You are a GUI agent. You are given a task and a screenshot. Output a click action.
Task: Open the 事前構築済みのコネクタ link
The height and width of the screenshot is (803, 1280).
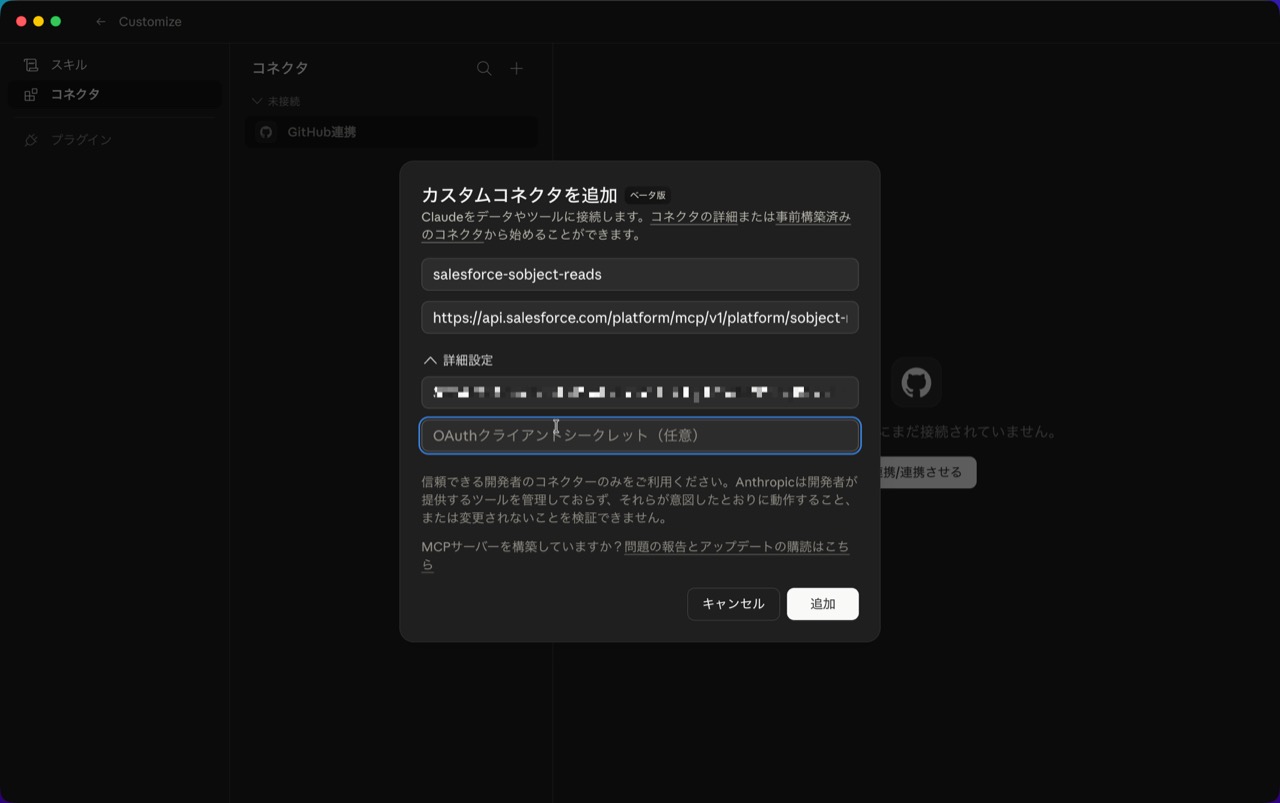812,217
